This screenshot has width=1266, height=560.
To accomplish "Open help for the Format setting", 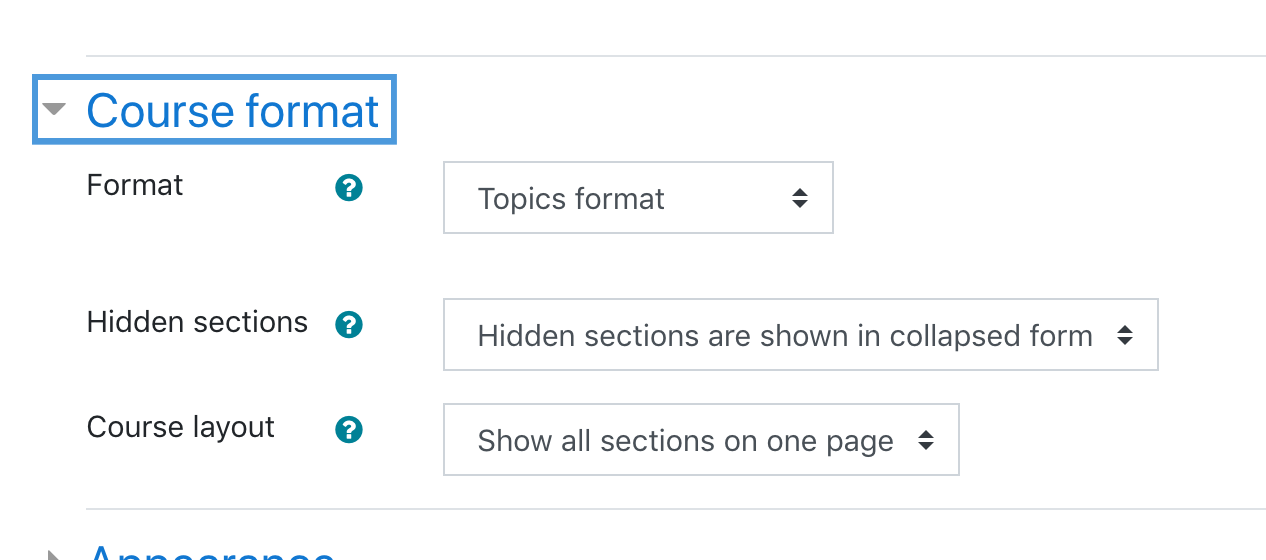I will click(348, 188).
